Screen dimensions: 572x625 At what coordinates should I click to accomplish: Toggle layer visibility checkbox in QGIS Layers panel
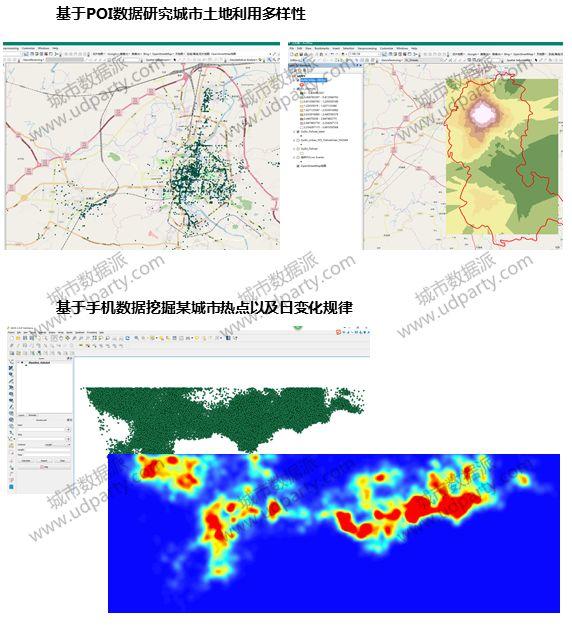22,363
